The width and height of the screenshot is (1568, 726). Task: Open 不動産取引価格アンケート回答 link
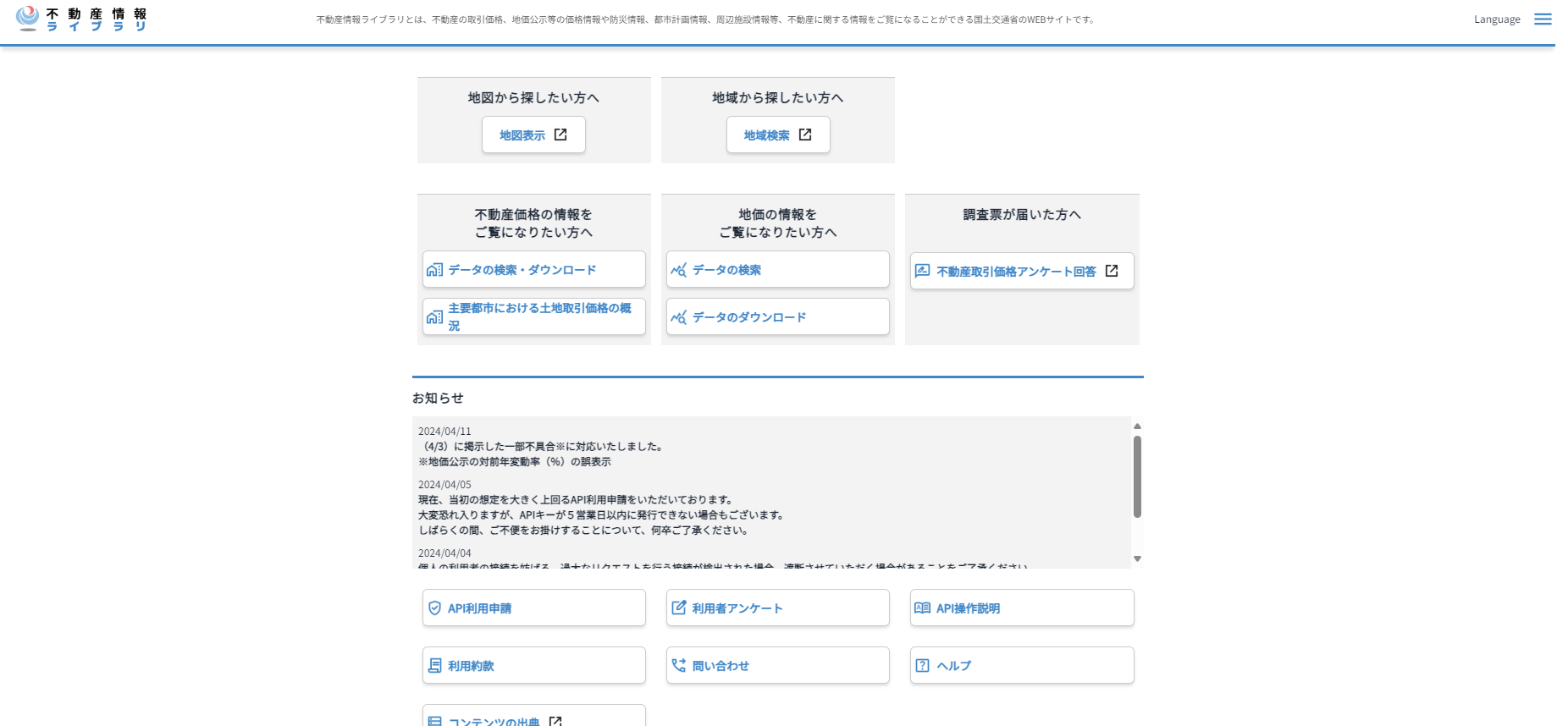click(1021, 272)
